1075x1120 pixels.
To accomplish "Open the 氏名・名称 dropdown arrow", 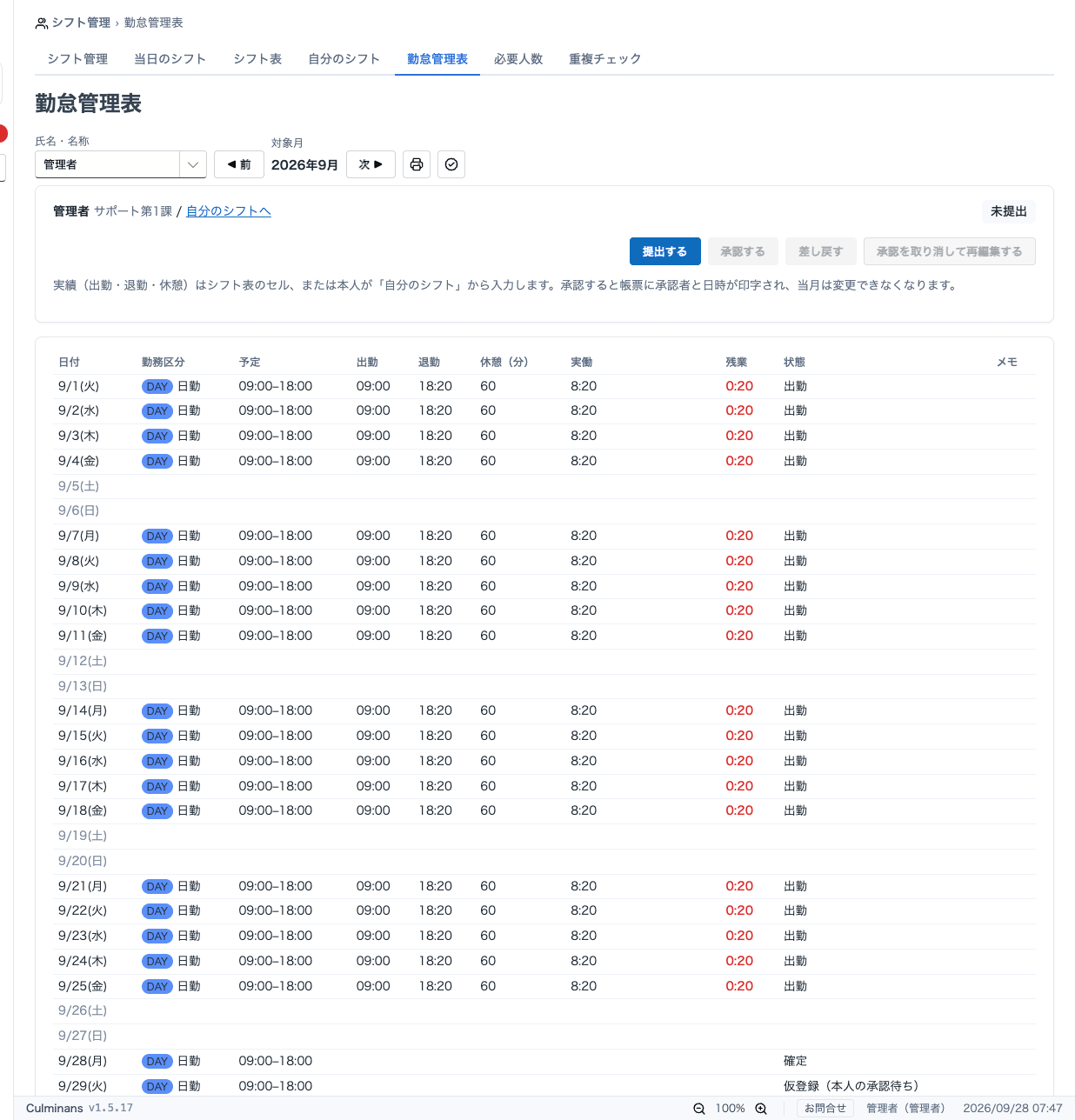I will [x=193, y=164].
